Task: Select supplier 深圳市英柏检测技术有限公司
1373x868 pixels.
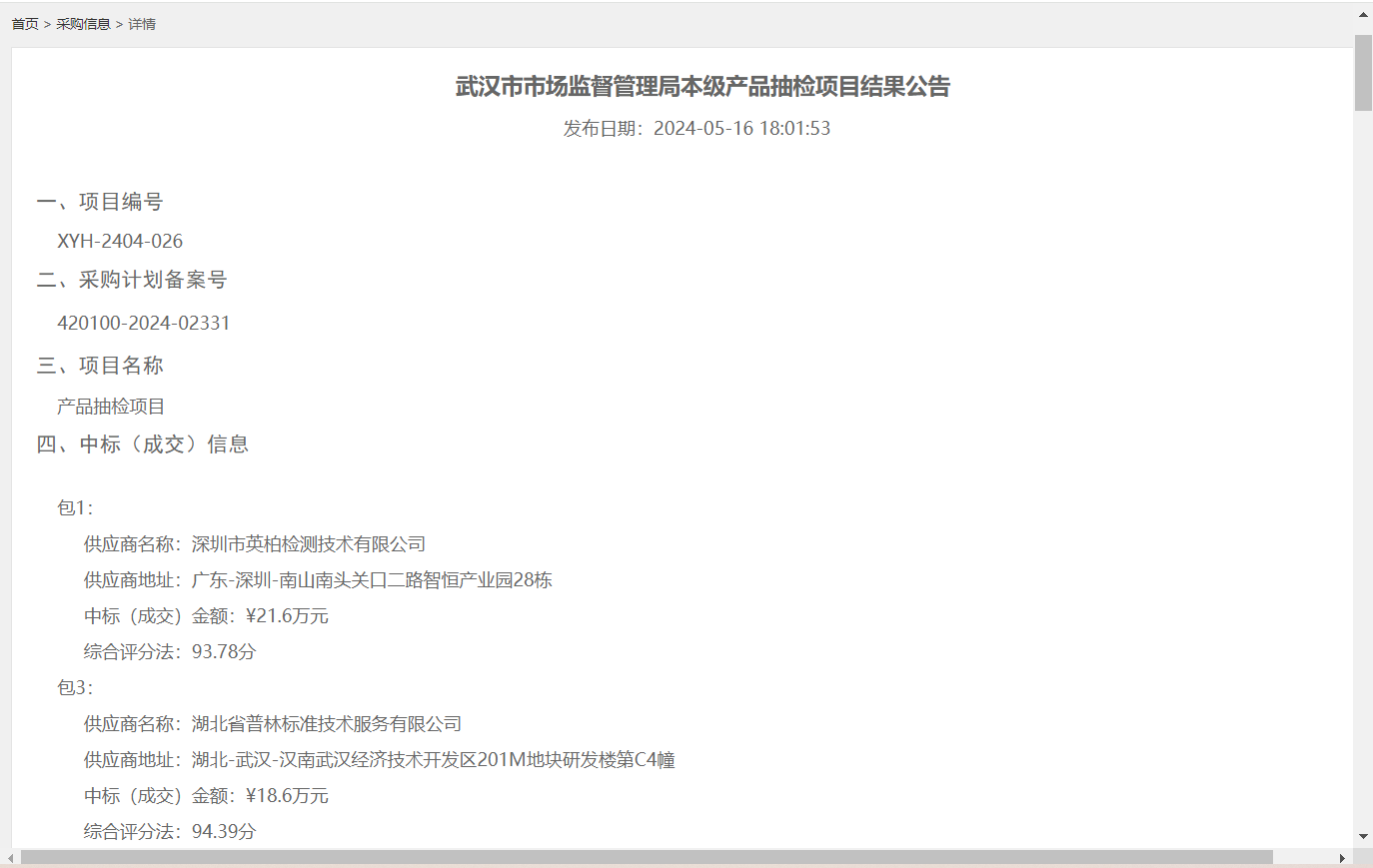Action: click(308, 543)
